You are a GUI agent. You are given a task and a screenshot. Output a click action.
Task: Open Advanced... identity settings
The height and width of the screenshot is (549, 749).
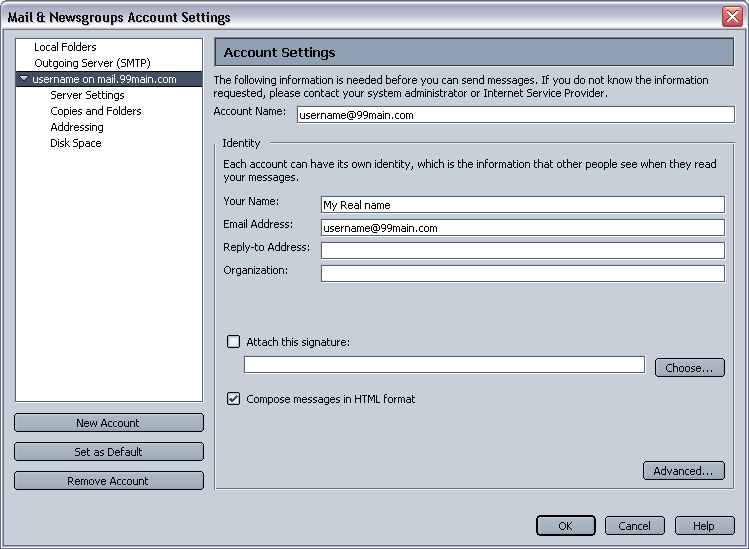tap(683, 471)
